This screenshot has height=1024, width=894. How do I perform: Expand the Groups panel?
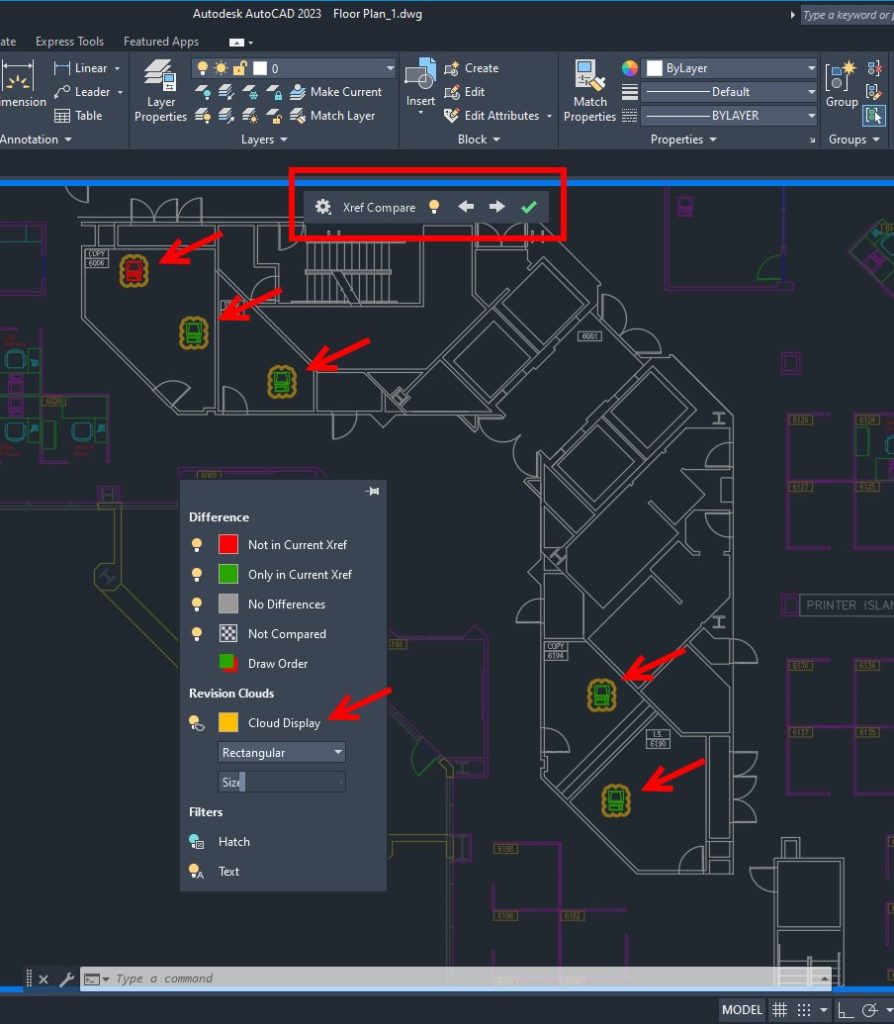854,140
